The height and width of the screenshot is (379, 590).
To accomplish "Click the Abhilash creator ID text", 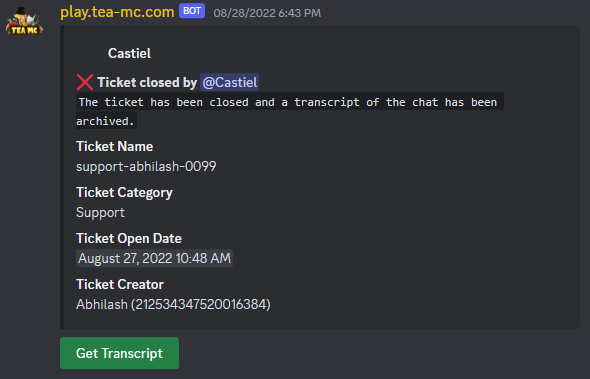I will pyautogui.click(x=173, y=304).
